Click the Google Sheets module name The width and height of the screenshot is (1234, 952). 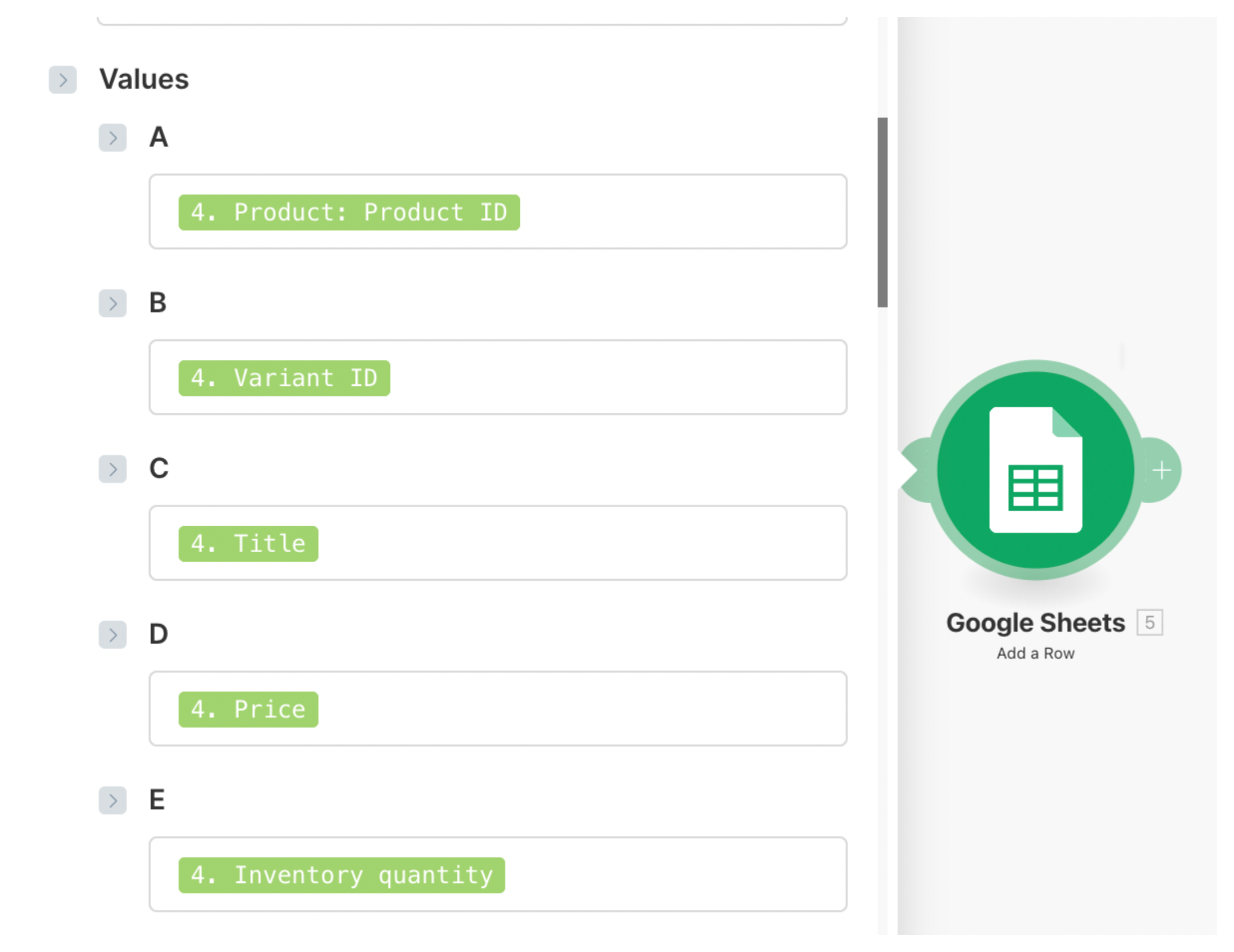[1035, 623]
